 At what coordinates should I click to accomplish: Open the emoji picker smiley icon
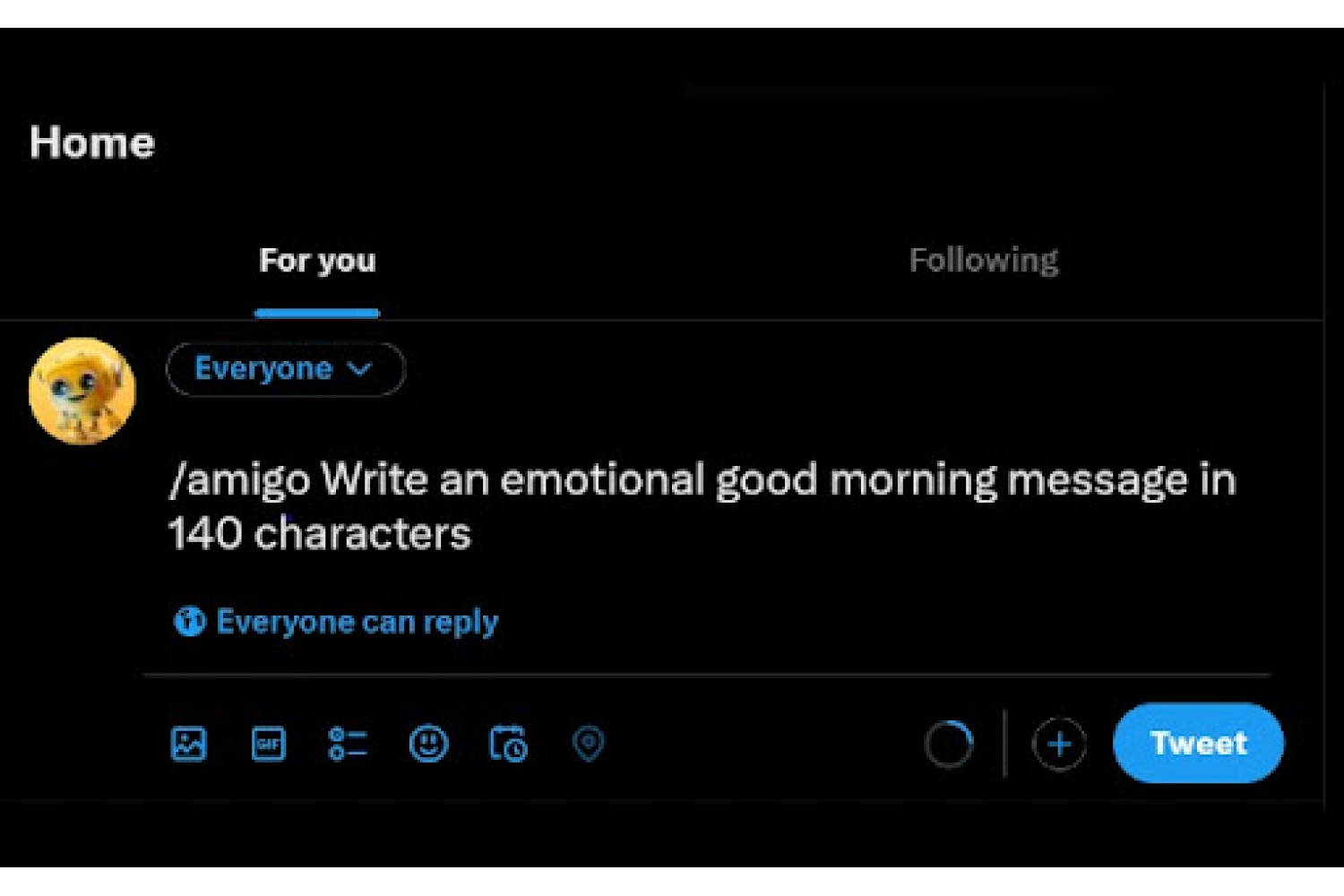[428, 744]
